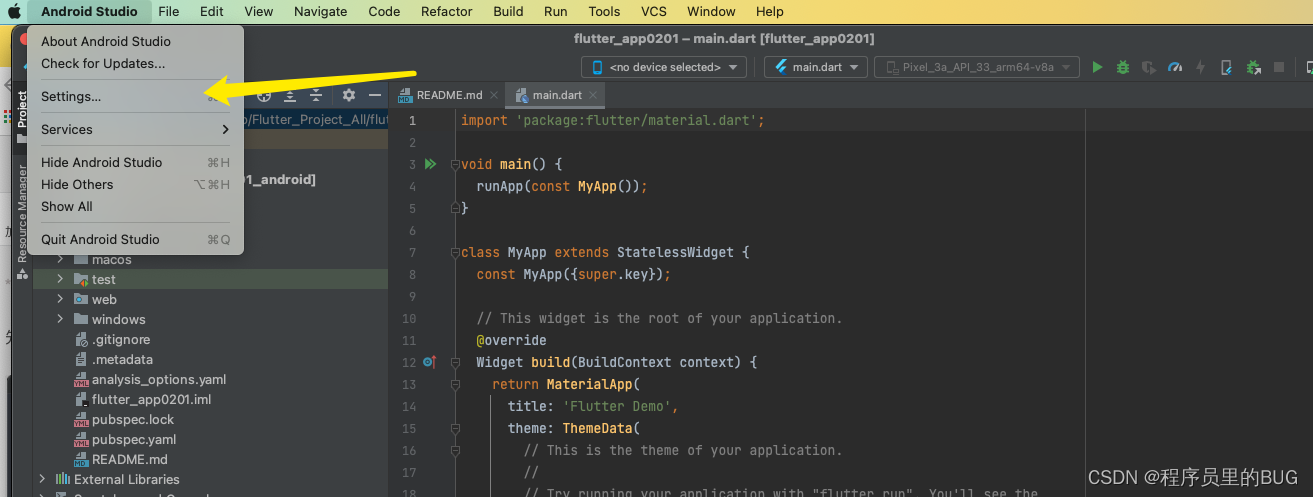Close the README.md editor tab
The image size is (1313, 497).
495,95
